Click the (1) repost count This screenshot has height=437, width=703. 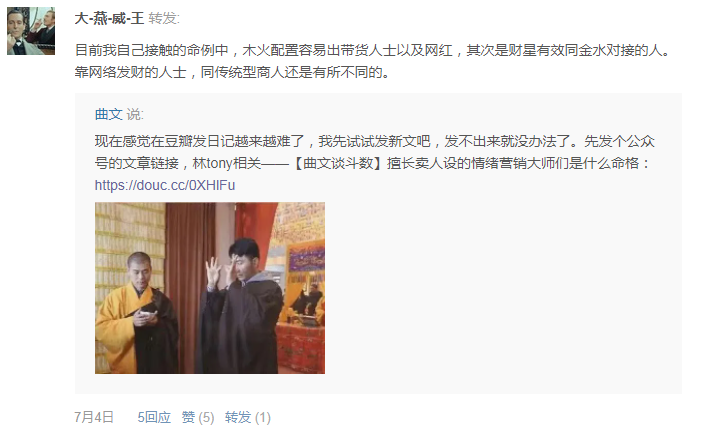[263, 417]
